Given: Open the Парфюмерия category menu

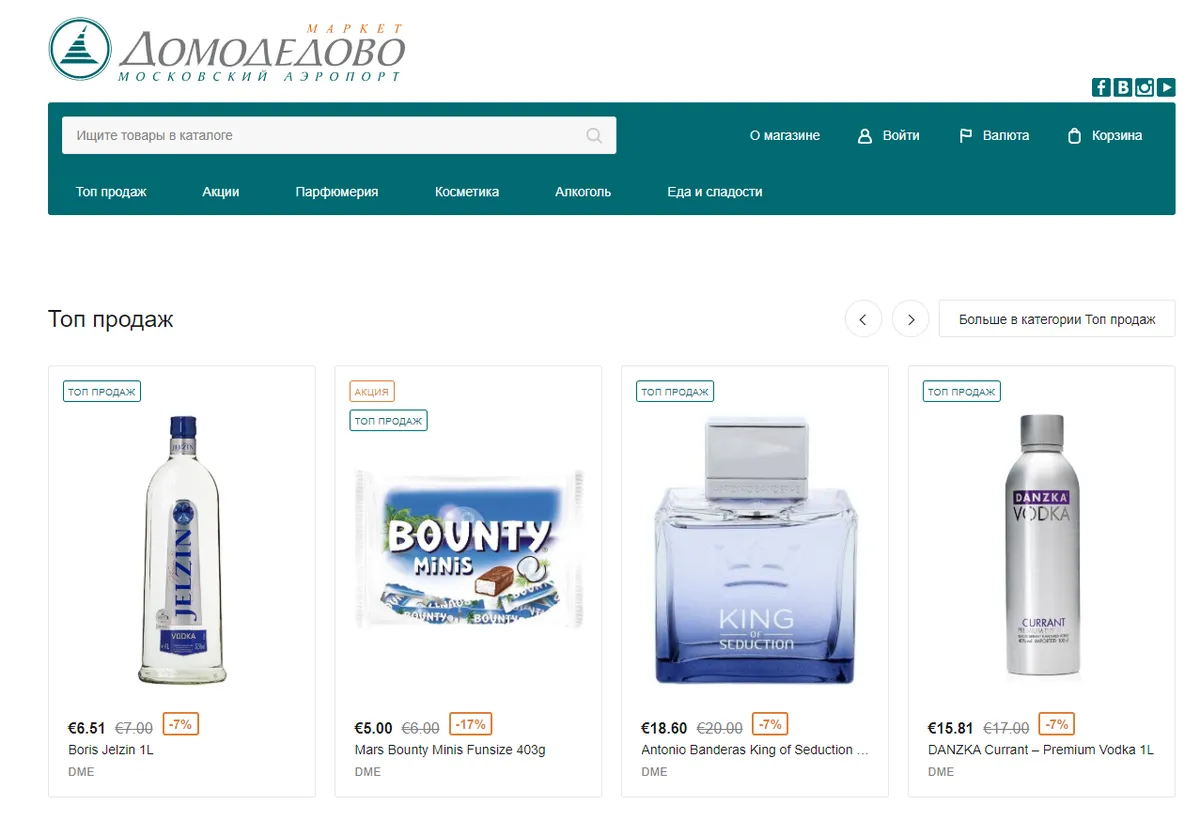Looking at the screenshot, I should point(337,192).
